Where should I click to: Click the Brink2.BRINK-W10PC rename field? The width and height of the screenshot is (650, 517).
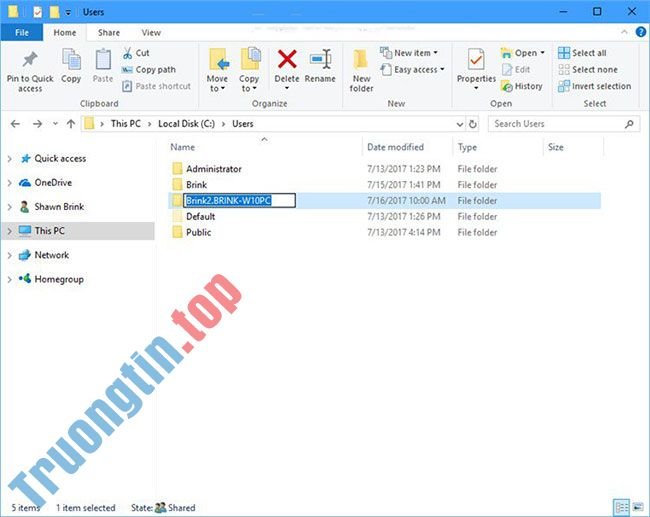pyautogui.click(x=240, y=201)
